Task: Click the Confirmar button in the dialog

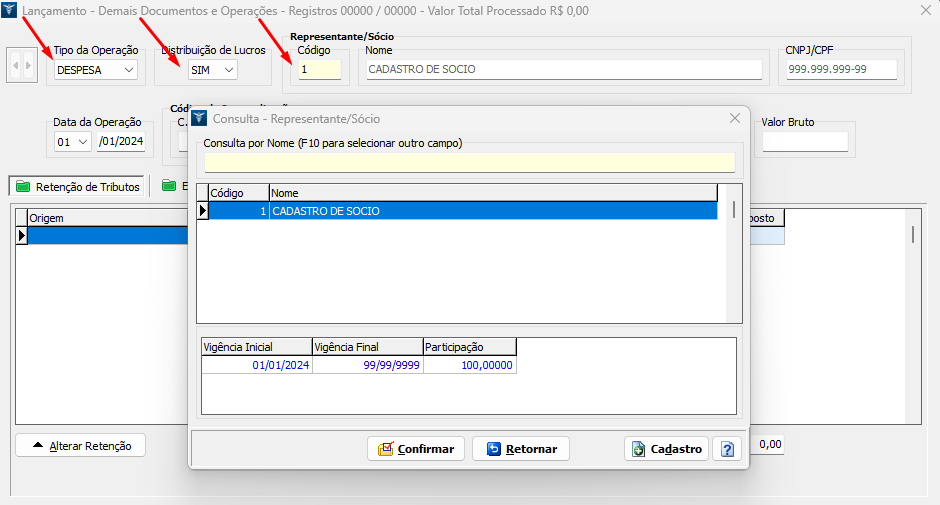Action: (x=416, y=449)
